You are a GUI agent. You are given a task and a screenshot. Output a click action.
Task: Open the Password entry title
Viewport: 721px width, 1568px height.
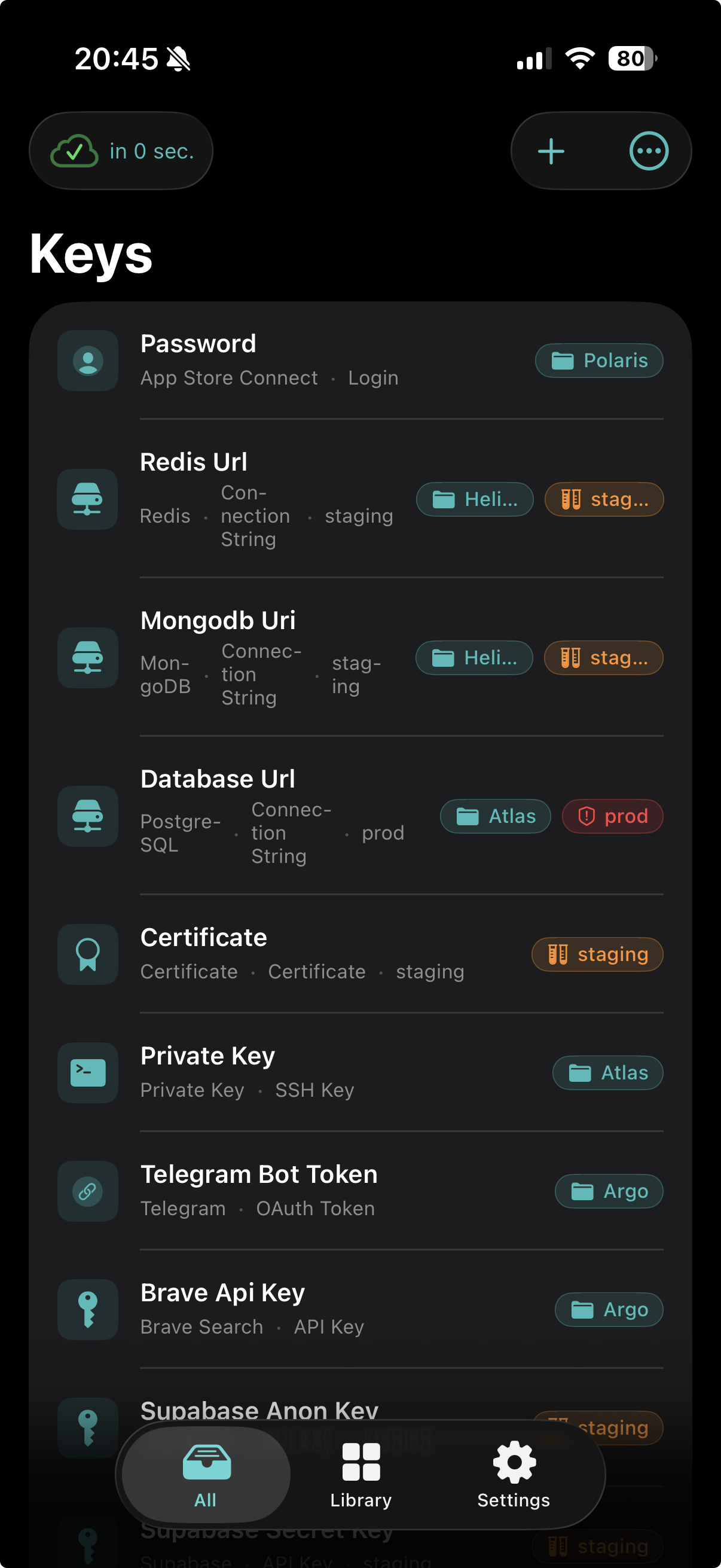(198, 344)
